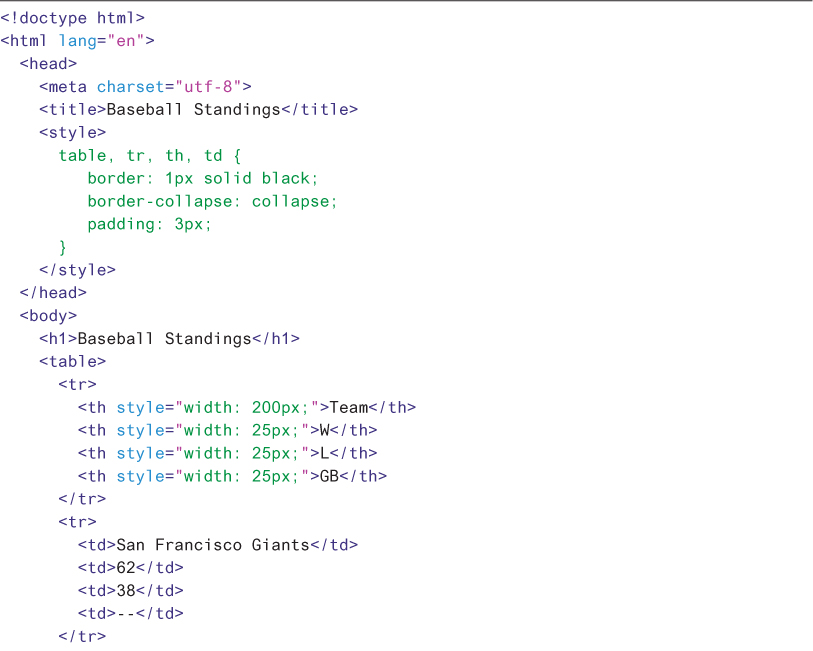Click the border-collapse: collapse declaration
This screenshot has height=651, width=813.
[212, 201]
